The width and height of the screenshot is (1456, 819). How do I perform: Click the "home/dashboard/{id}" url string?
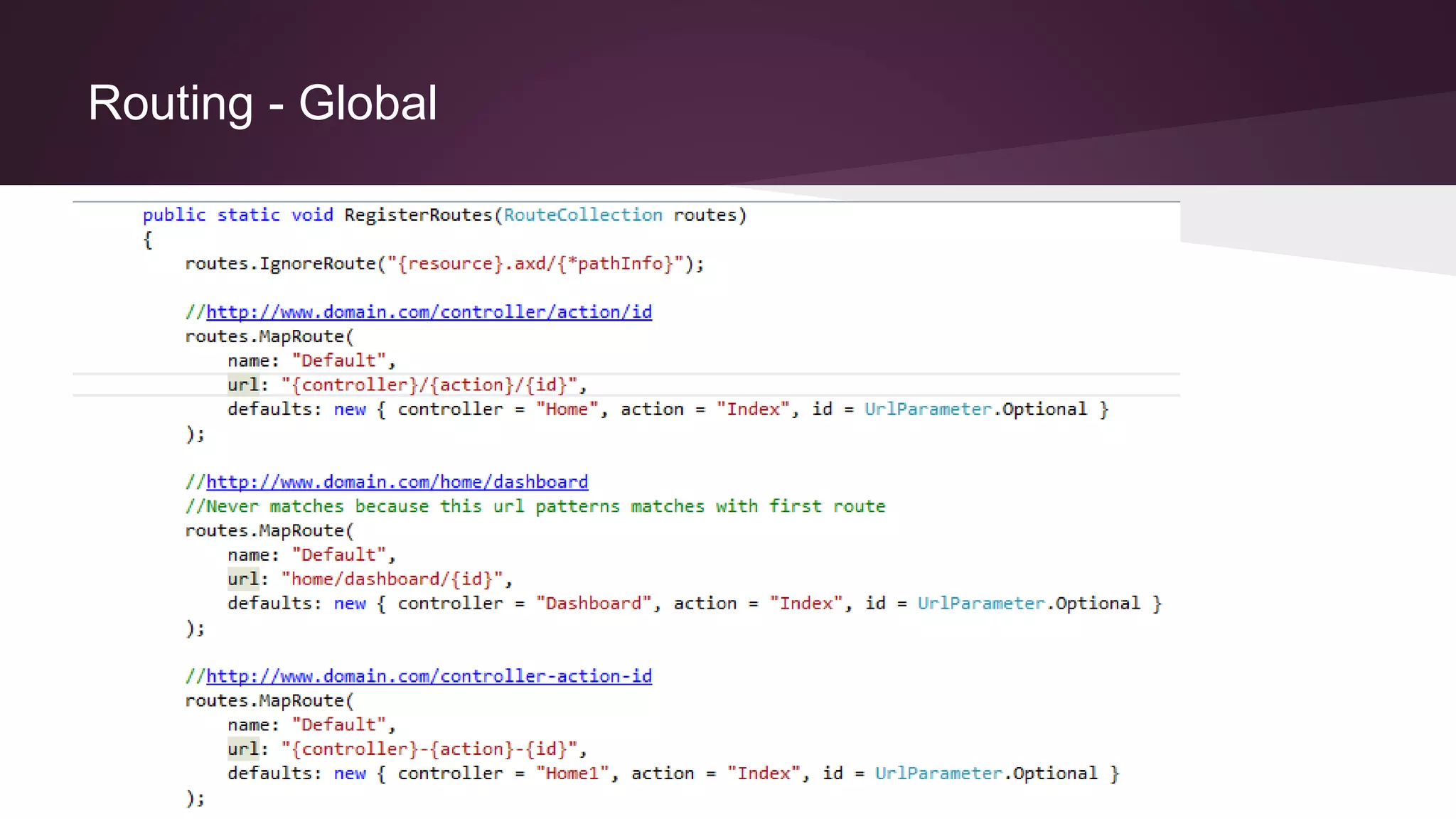(x=392, y=579)
